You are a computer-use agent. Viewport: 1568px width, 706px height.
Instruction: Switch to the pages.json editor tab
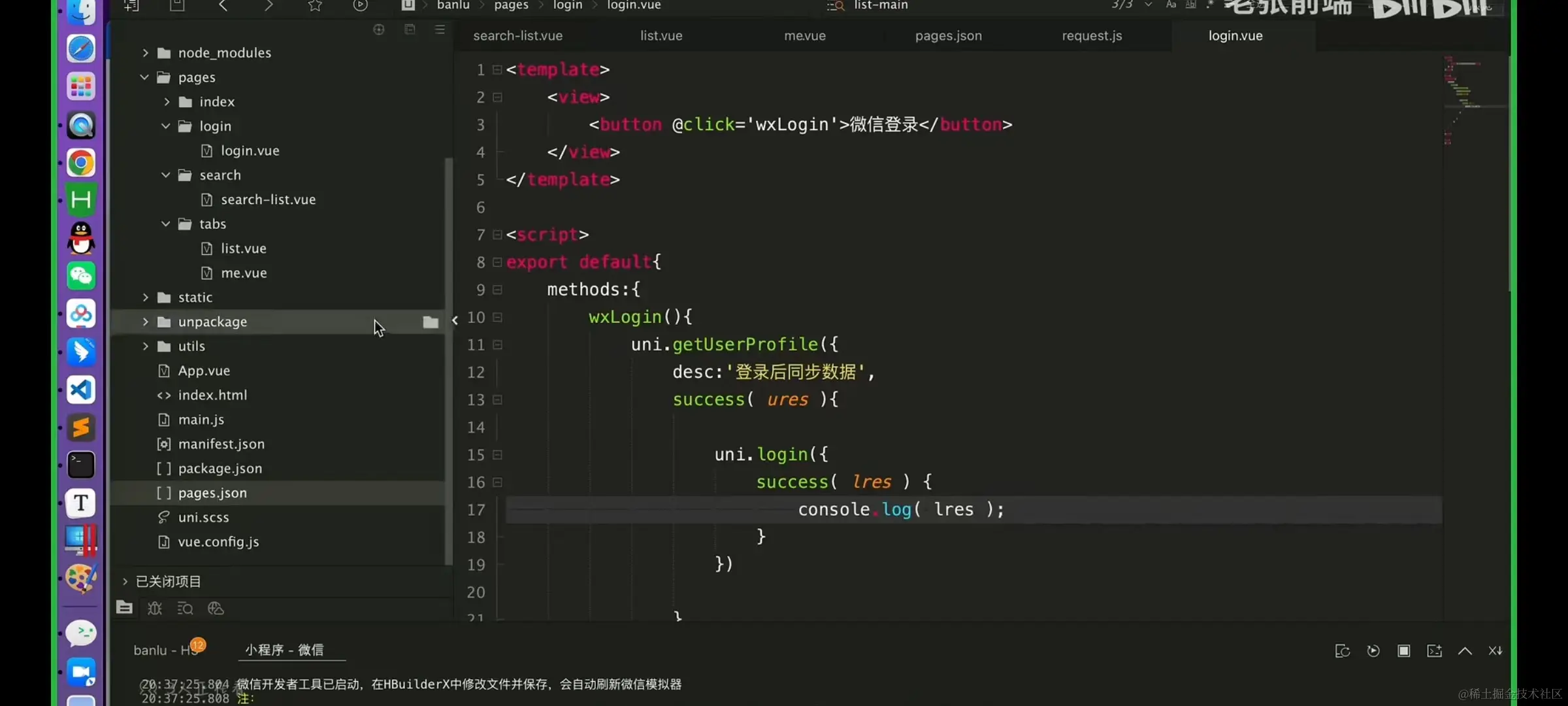coord(948,36)
